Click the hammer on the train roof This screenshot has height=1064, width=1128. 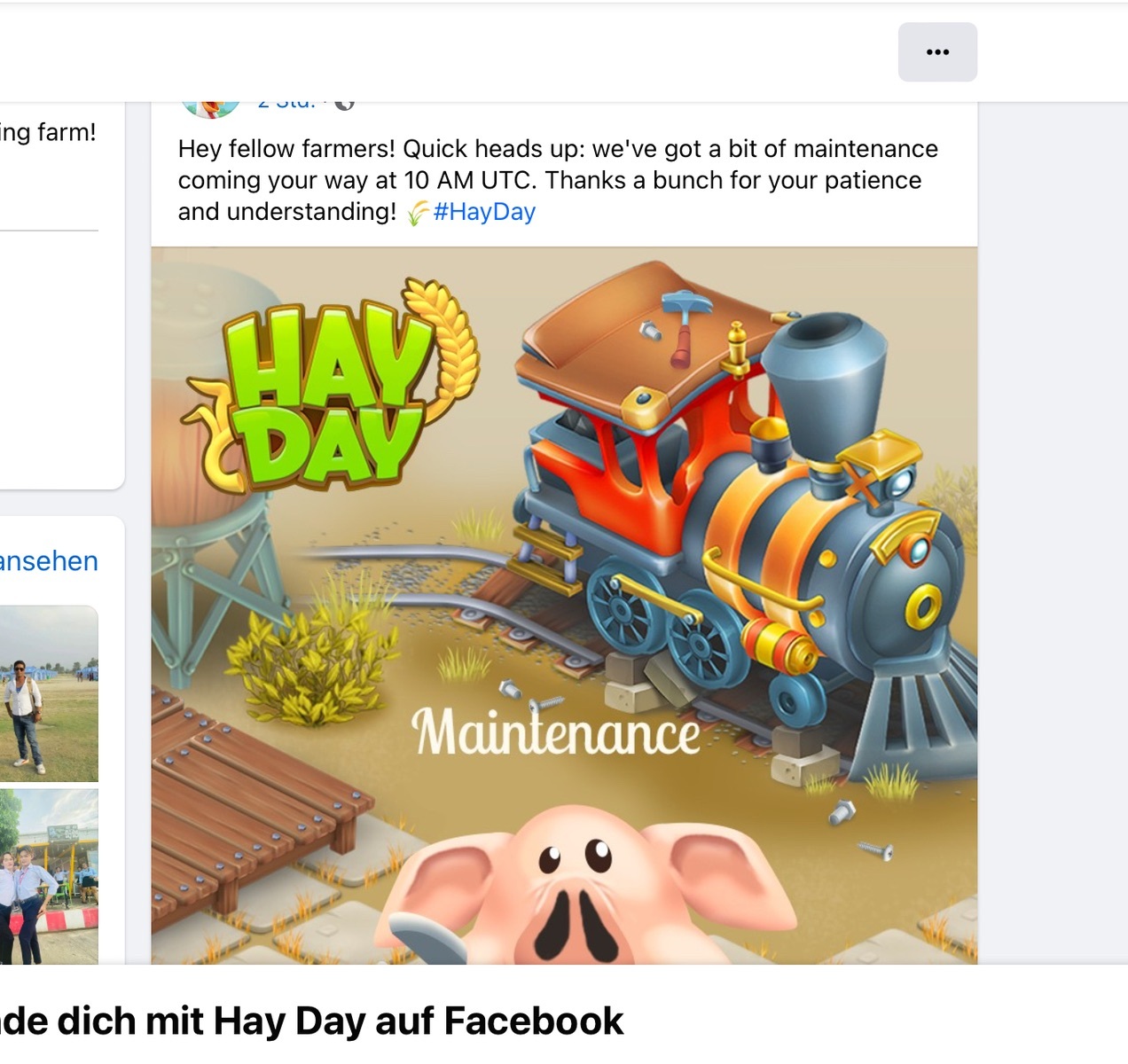pos(685,325)
